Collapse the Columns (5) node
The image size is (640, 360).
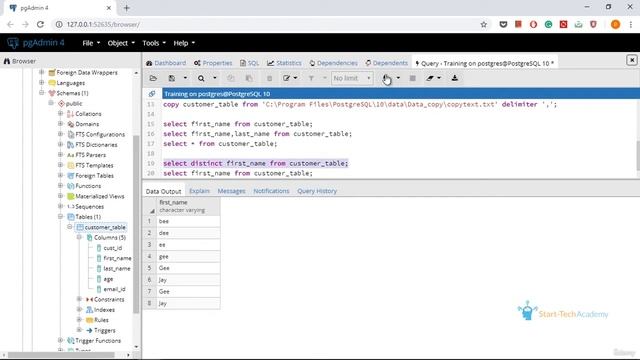(79, 237)
